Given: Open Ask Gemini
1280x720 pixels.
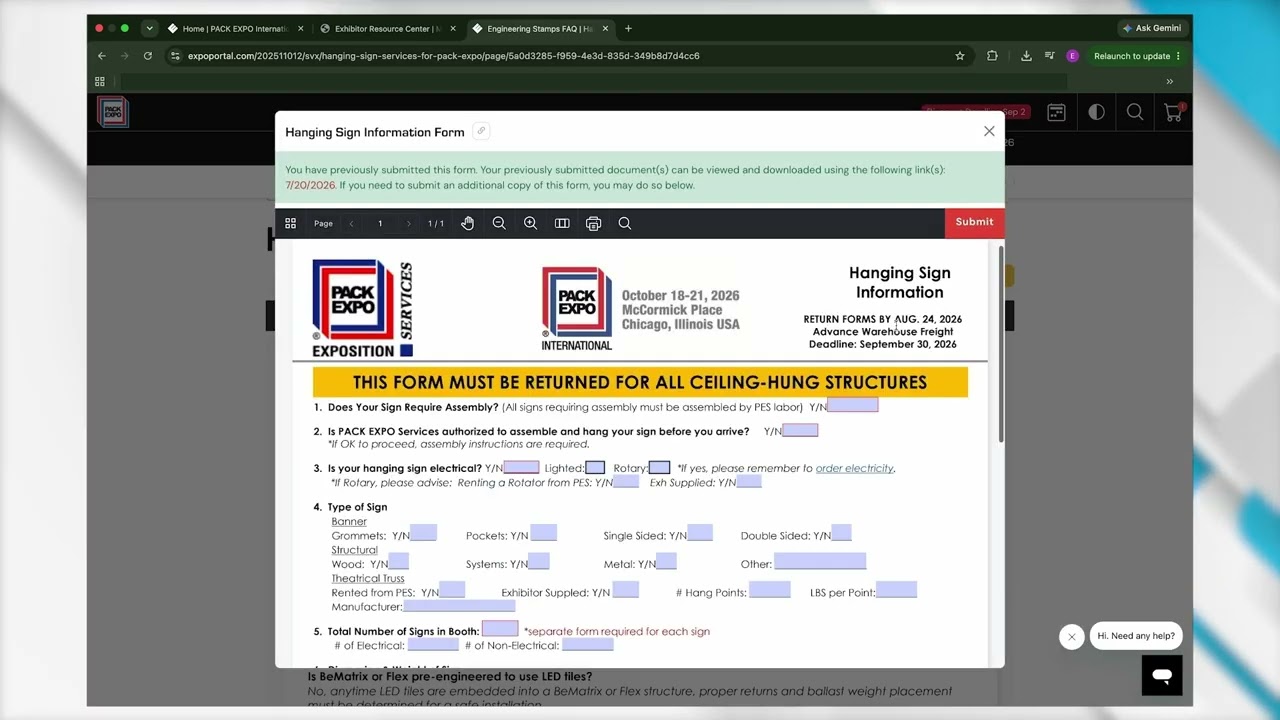Looking at the screenshot, I should click(x=1152, y=28).
